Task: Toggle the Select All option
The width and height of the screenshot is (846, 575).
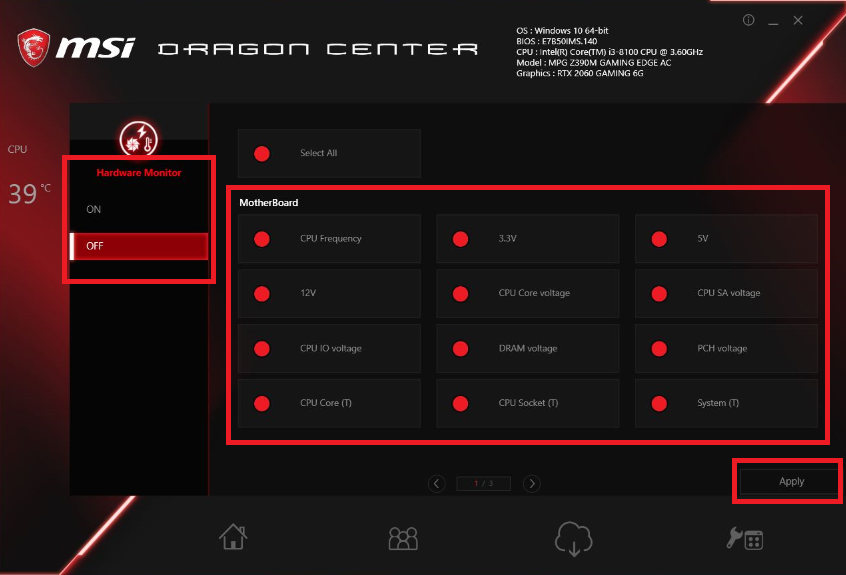Action: (x=262, y=153)
